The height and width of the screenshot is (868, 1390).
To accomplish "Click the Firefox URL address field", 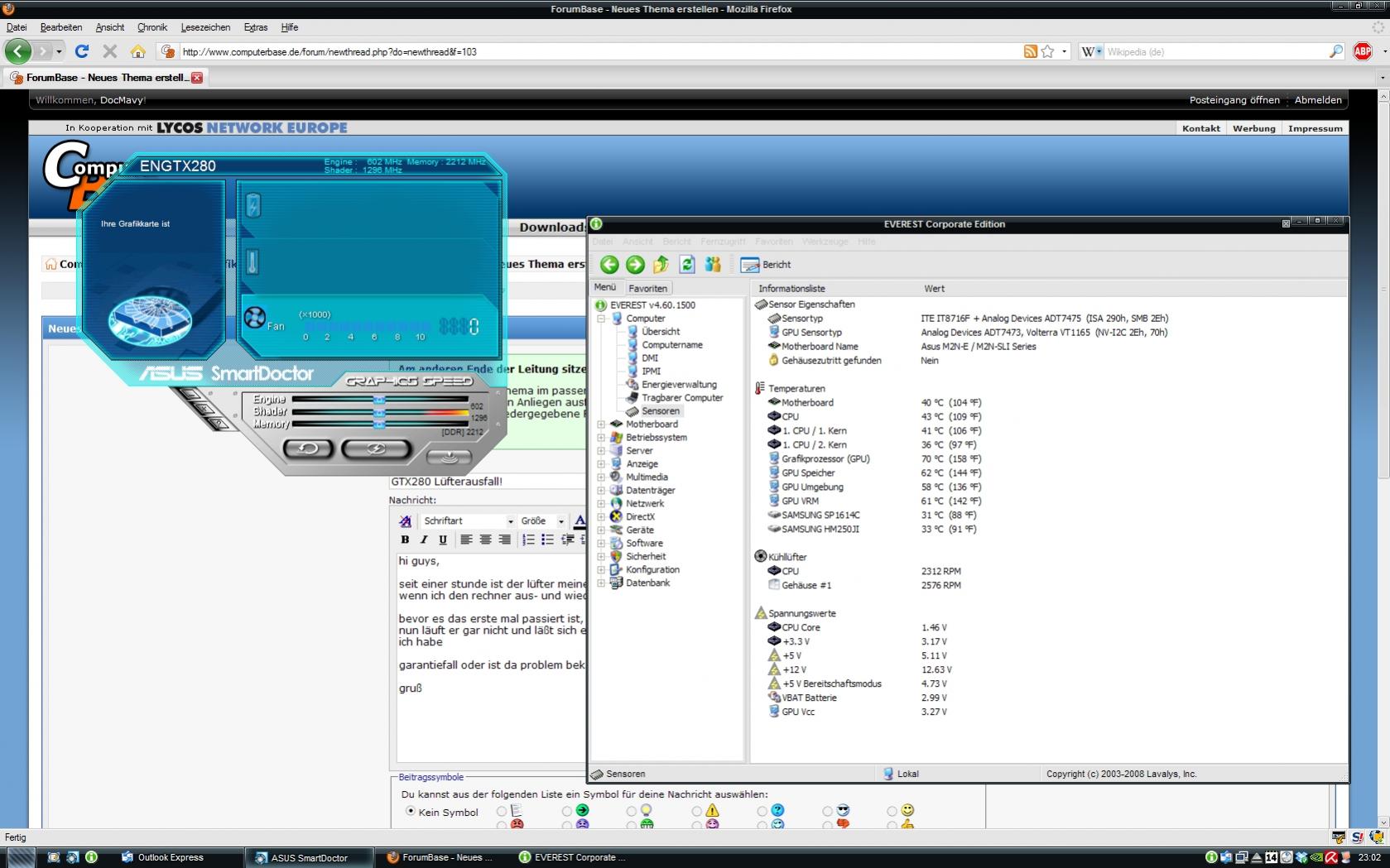I will [x=600, y=51].
